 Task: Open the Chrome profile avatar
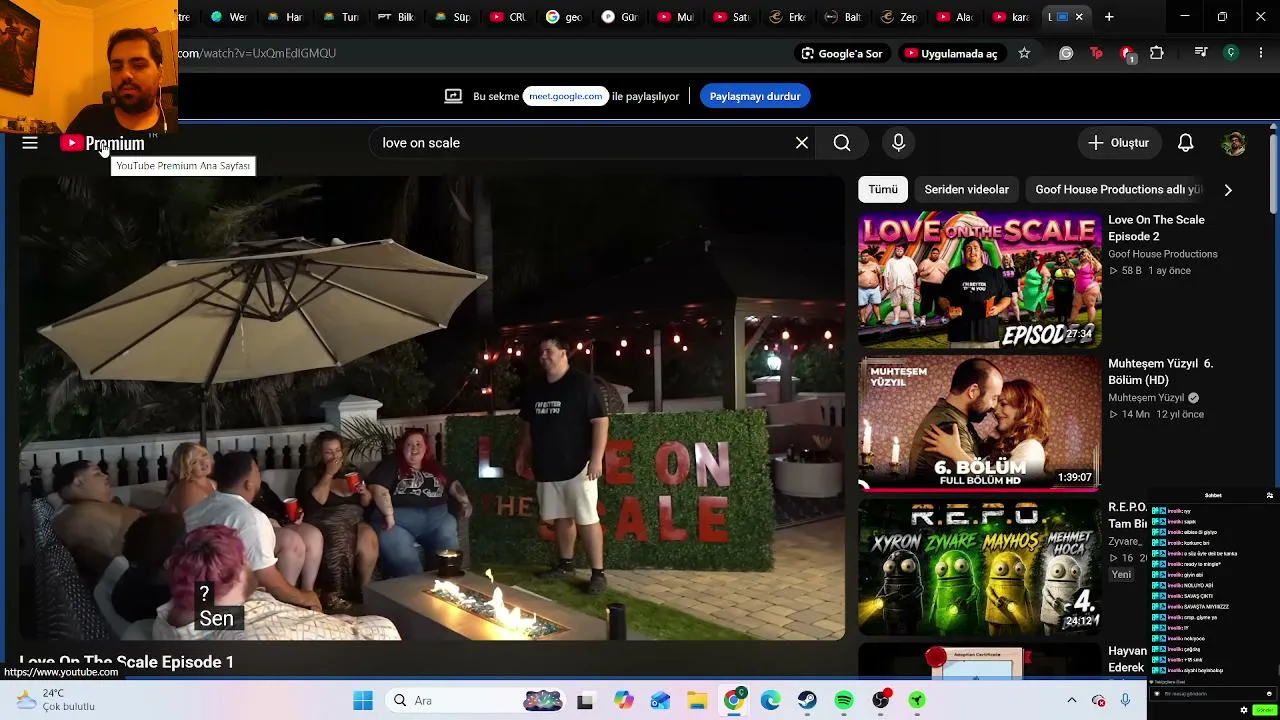point(1231,53)
